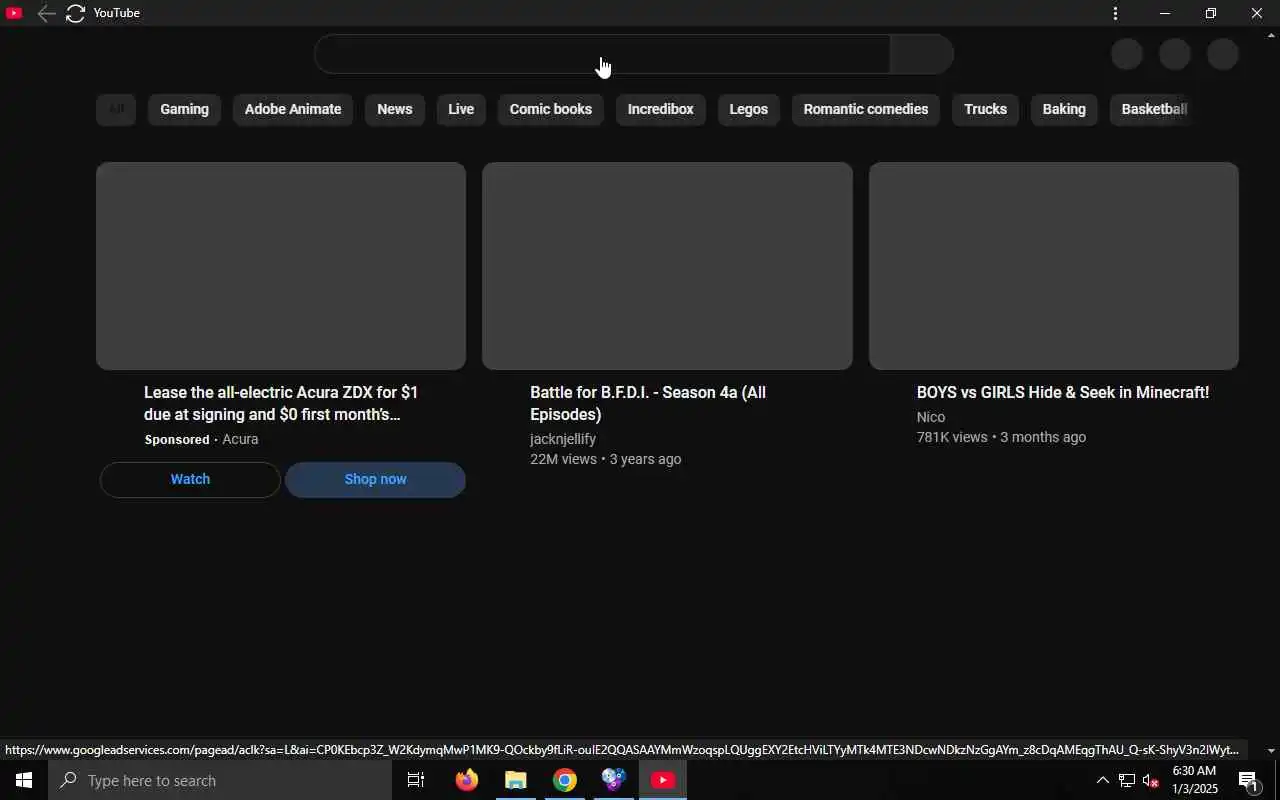Click the search submit button
The width and height of the screenshot is (1280, 800).
click(921, 54)
